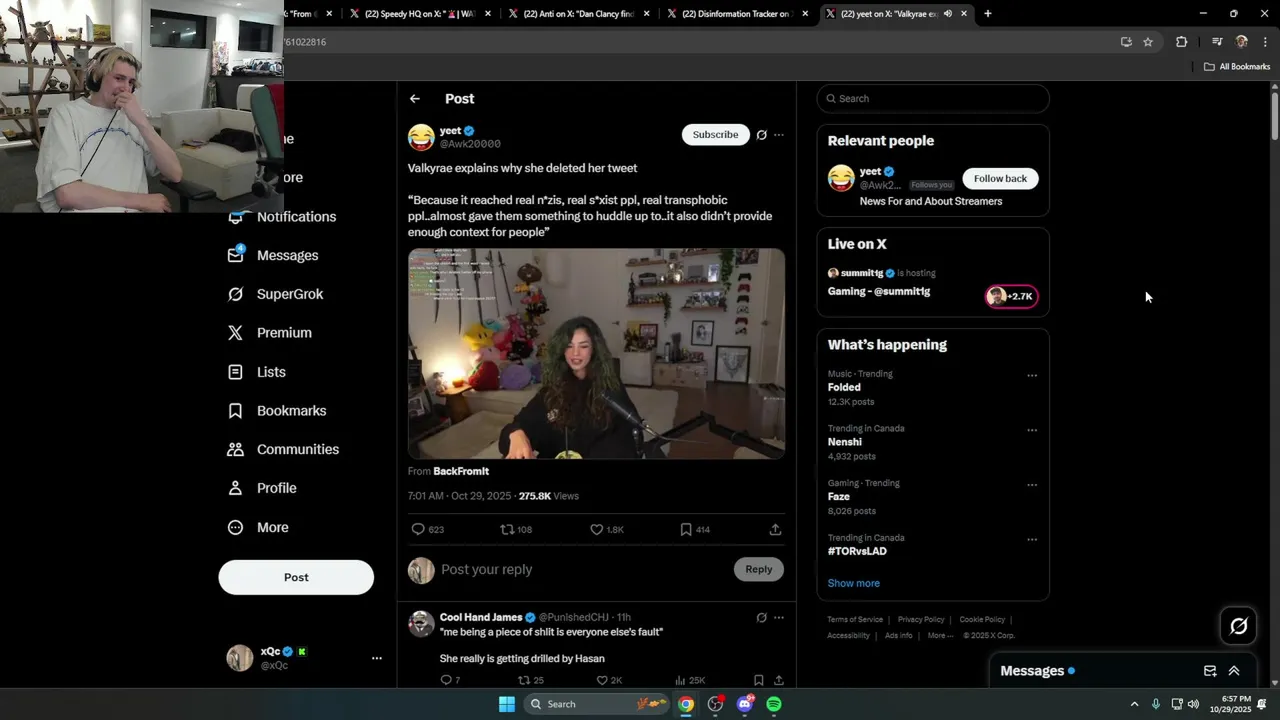
Task: Open a new browser tab
Action: [988, 14]
